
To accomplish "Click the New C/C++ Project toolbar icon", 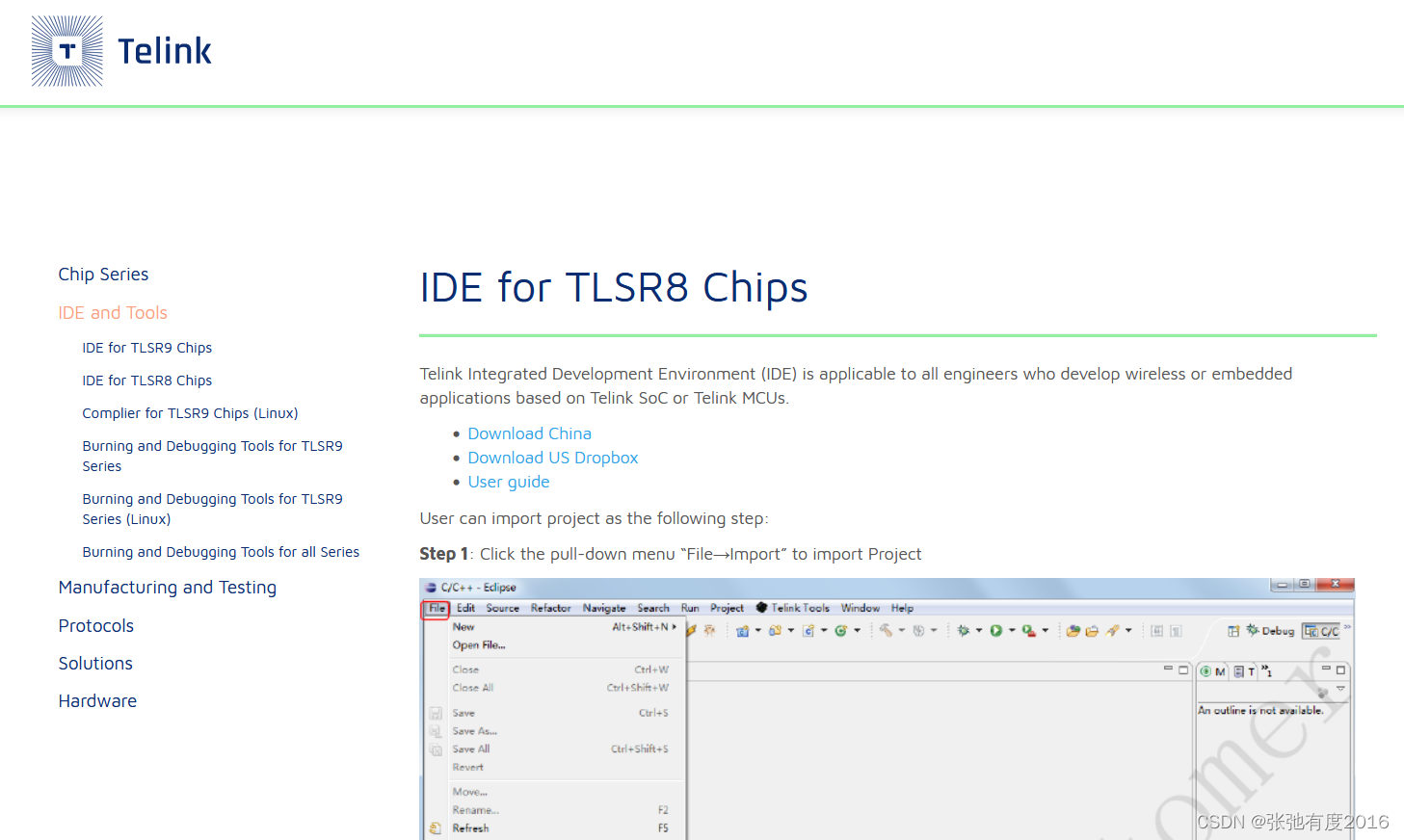I will [743, 631].
